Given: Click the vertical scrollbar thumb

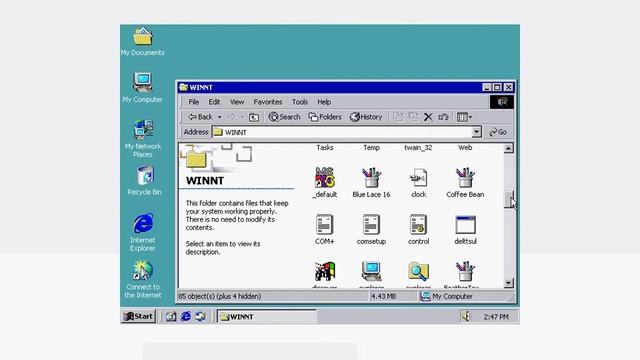Looking at the screenshot, I should tap(508, 200).
